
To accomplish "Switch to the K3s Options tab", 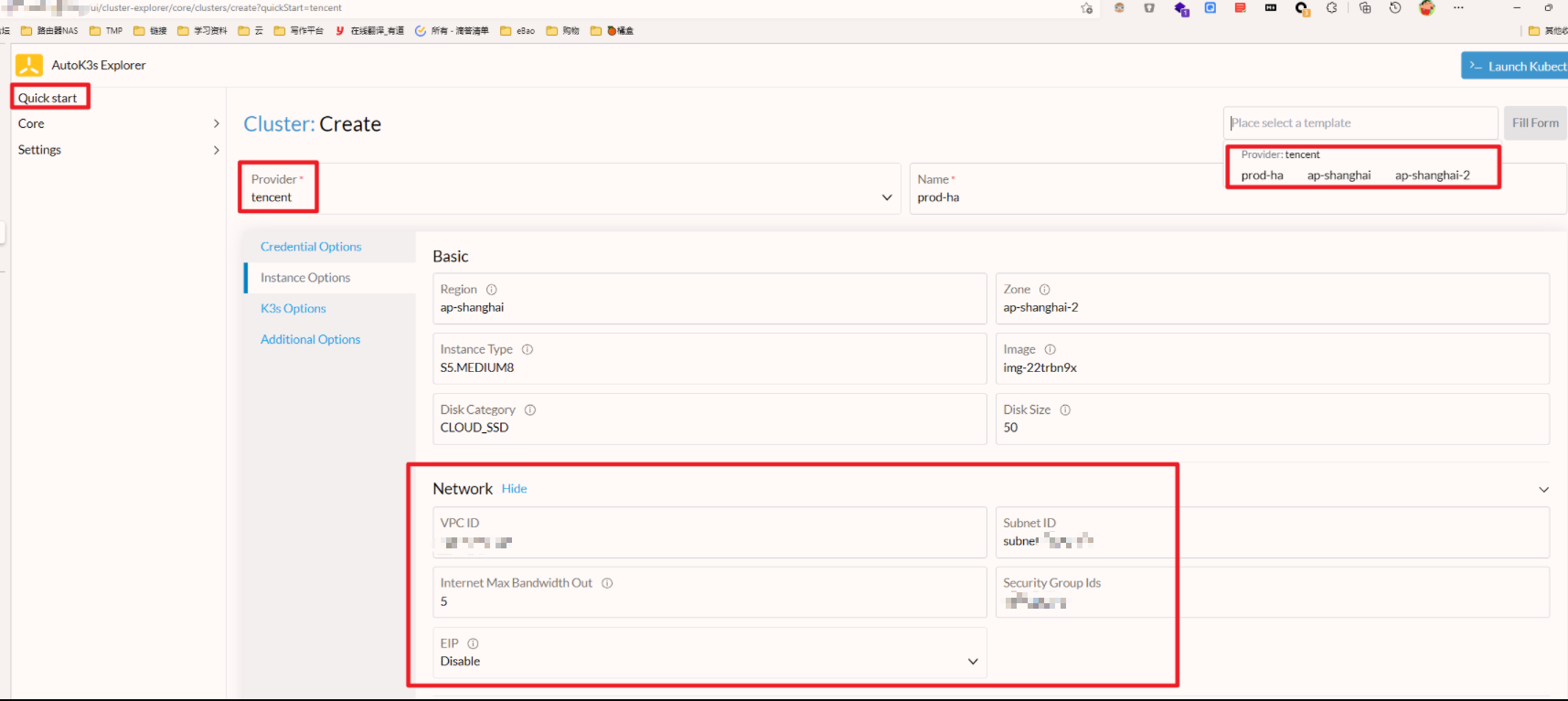I will tap(293, 309).
